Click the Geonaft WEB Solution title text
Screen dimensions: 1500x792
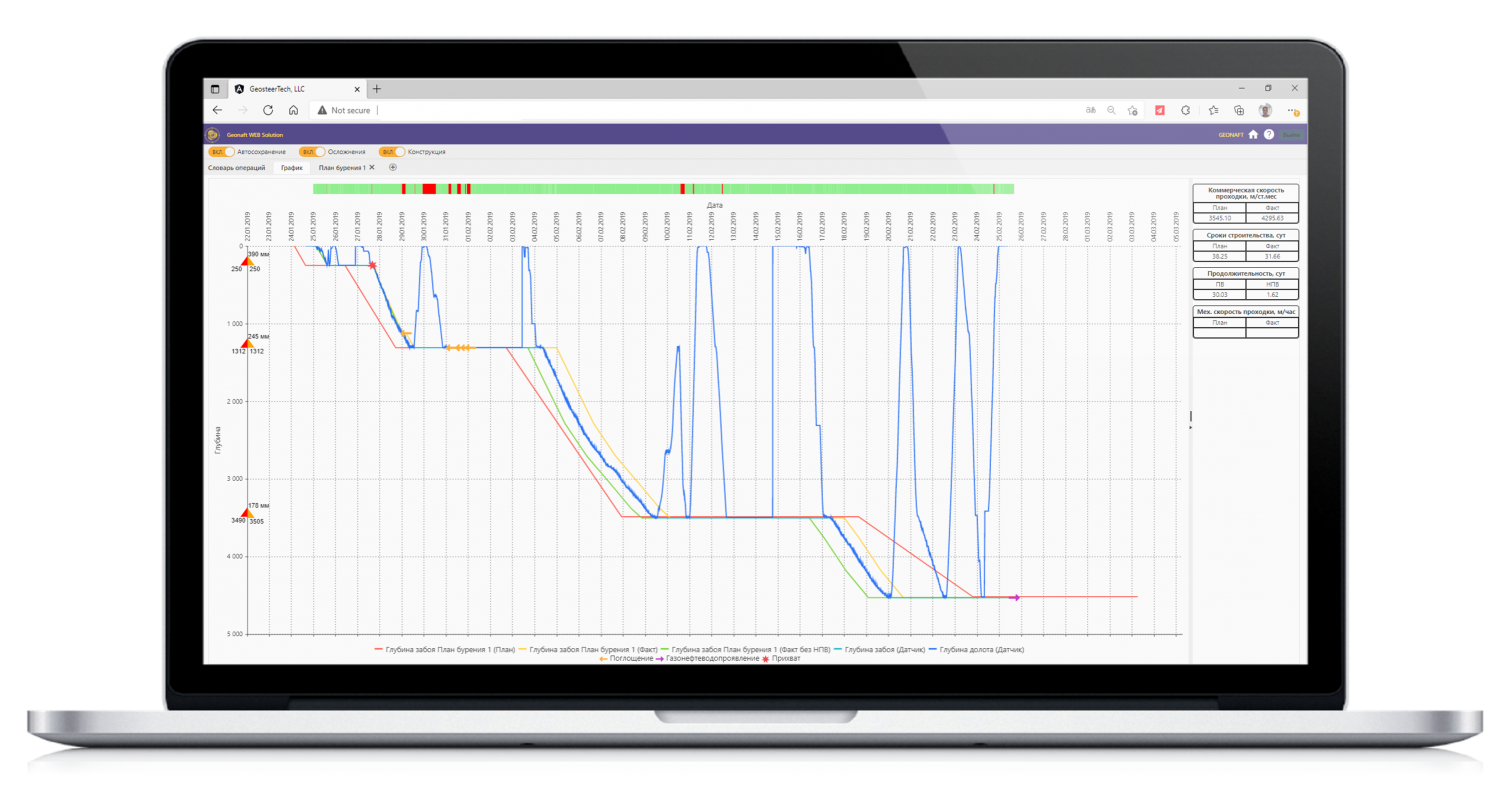(255, 134)
